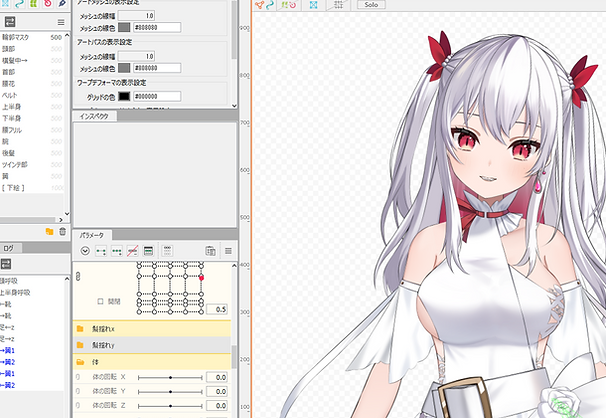Image resolution: width=606 pixels, height=418 pixels.
Task: Toggle the green warp deformer display icon
Action: pos(284,5)
